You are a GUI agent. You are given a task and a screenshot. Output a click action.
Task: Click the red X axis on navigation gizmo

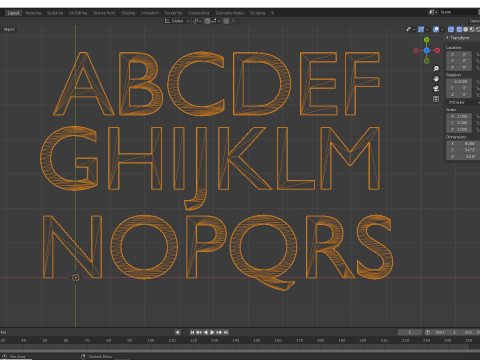point(437,50)
